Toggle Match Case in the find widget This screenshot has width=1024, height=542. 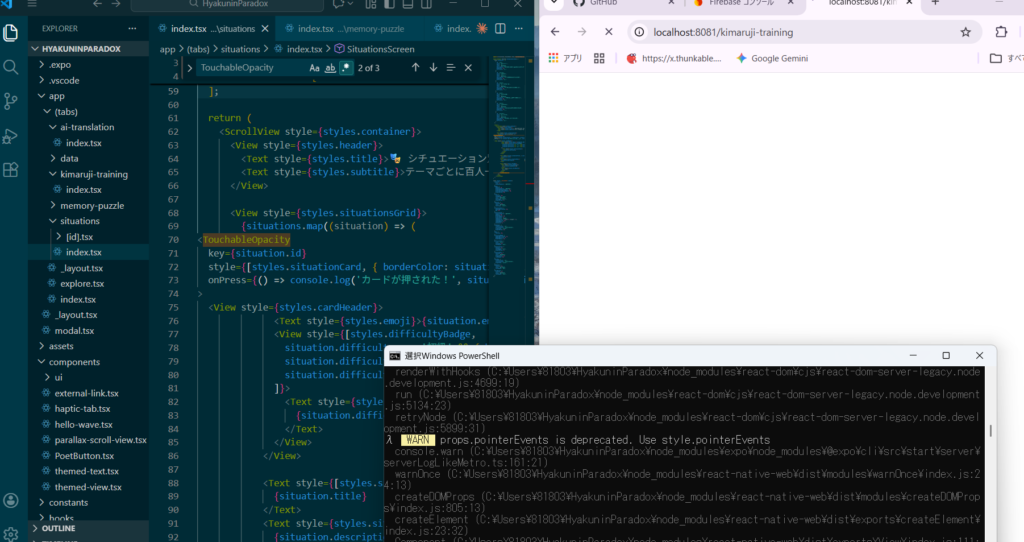tap(314, 68)
